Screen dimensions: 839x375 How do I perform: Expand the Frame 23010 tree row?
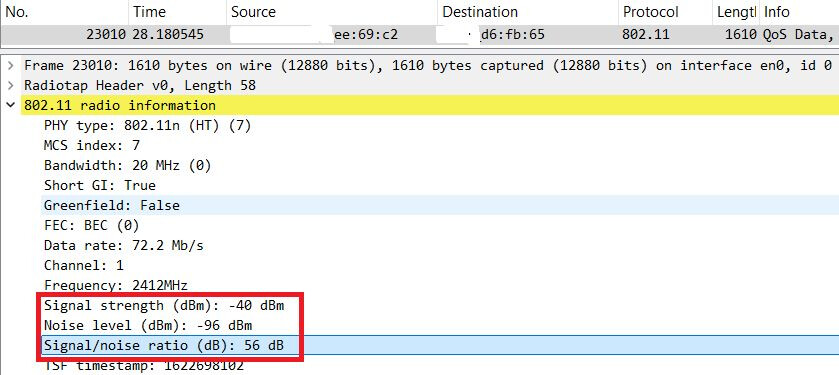(x=10, y=65)
